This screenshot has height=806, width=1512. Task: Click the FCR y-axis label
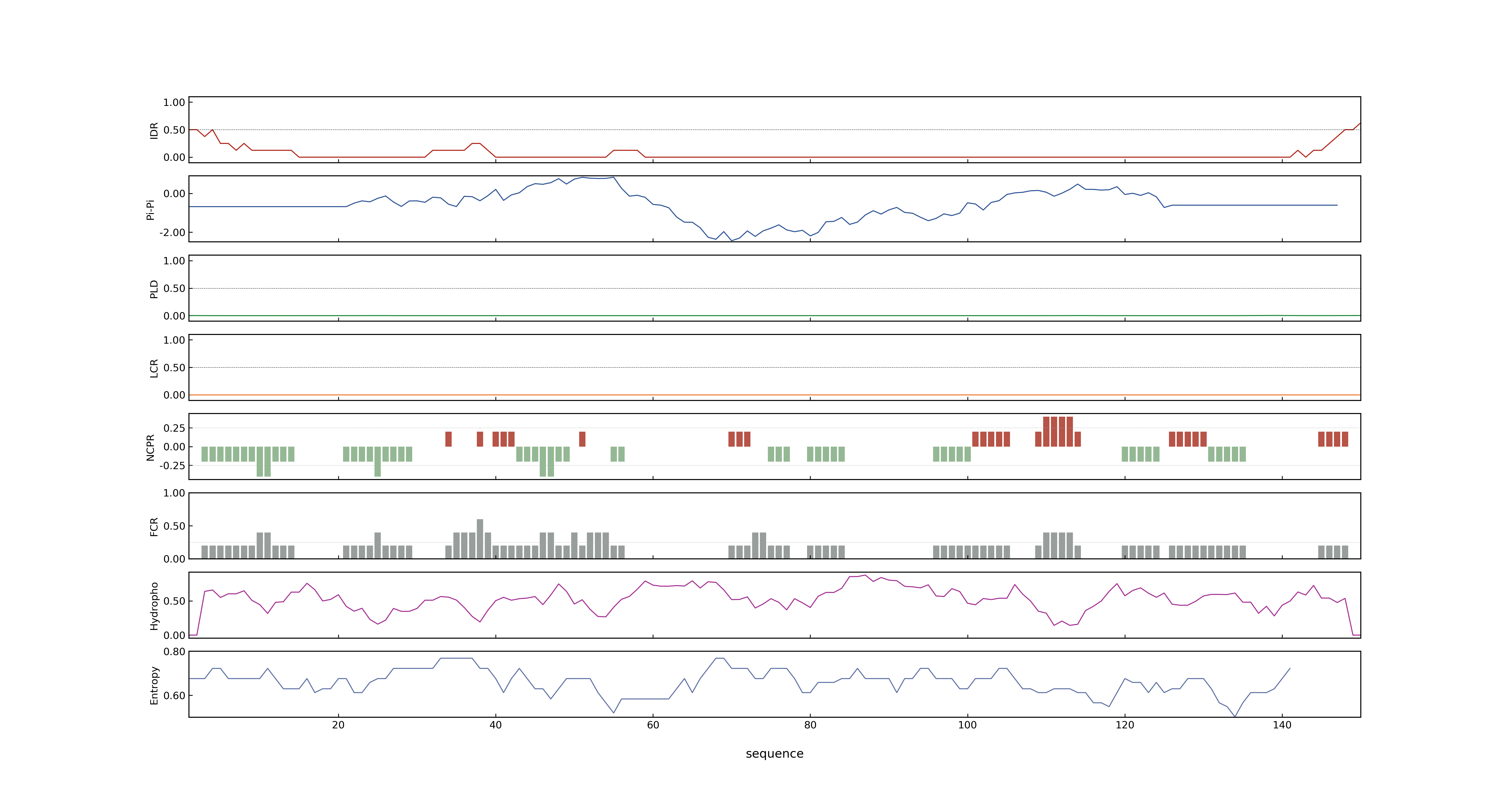tap(154, 527)
